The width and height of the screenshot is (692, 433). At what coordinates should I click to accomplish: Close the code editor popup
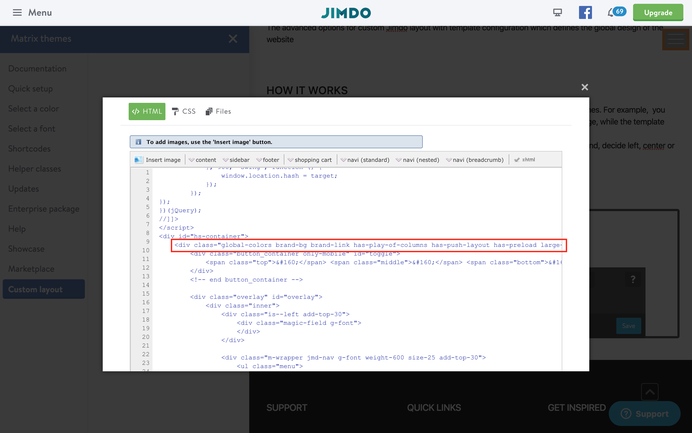[x=585, y=87]
